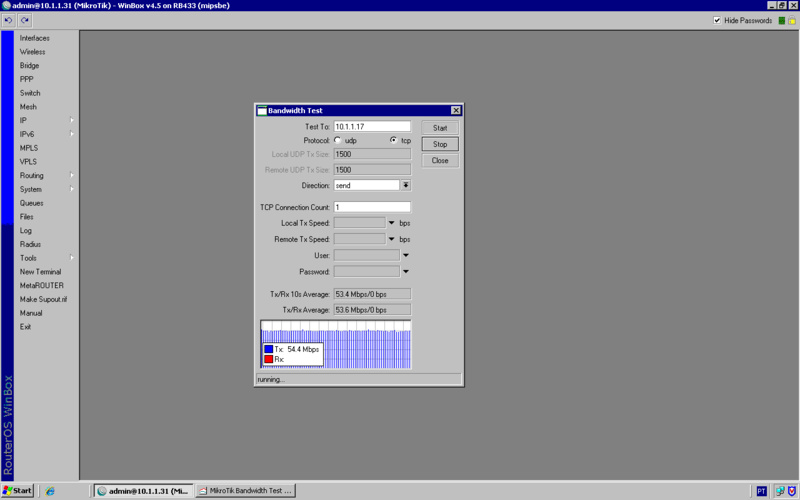The image size is (800, 500).
Task: Switch to admin@10.1.1.31 taskbar window
Action: (143, 491)
